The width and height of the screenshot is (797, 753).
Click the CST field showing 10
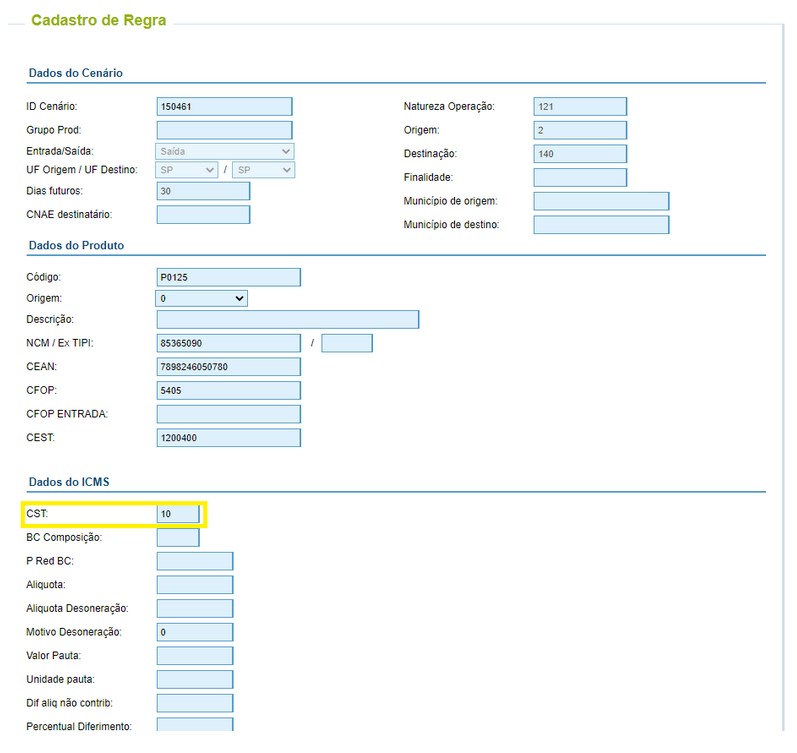[x=178, y=514]
